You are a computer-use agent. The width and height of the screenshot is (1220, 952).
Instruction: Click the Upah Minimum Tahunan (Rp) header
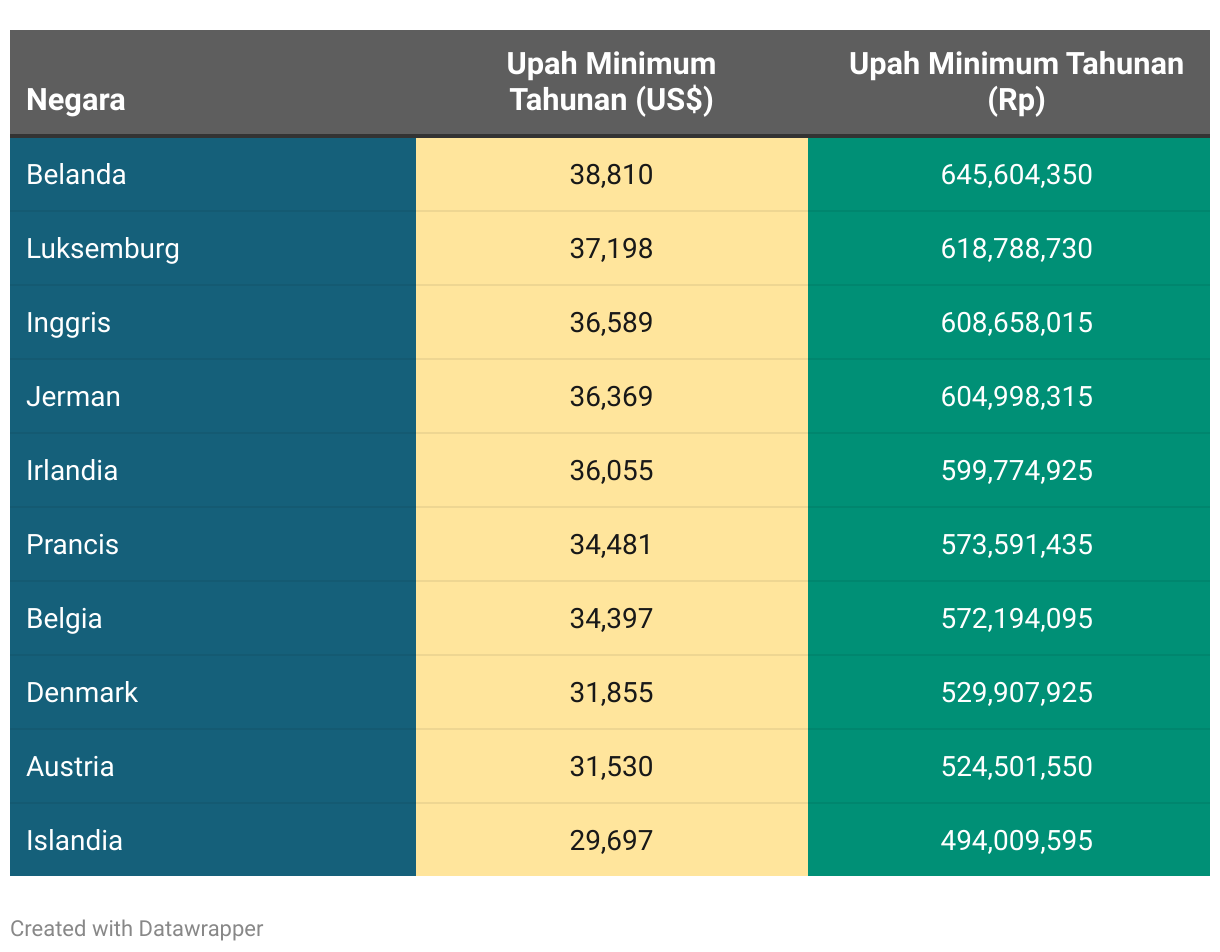tap(1016, 82)
